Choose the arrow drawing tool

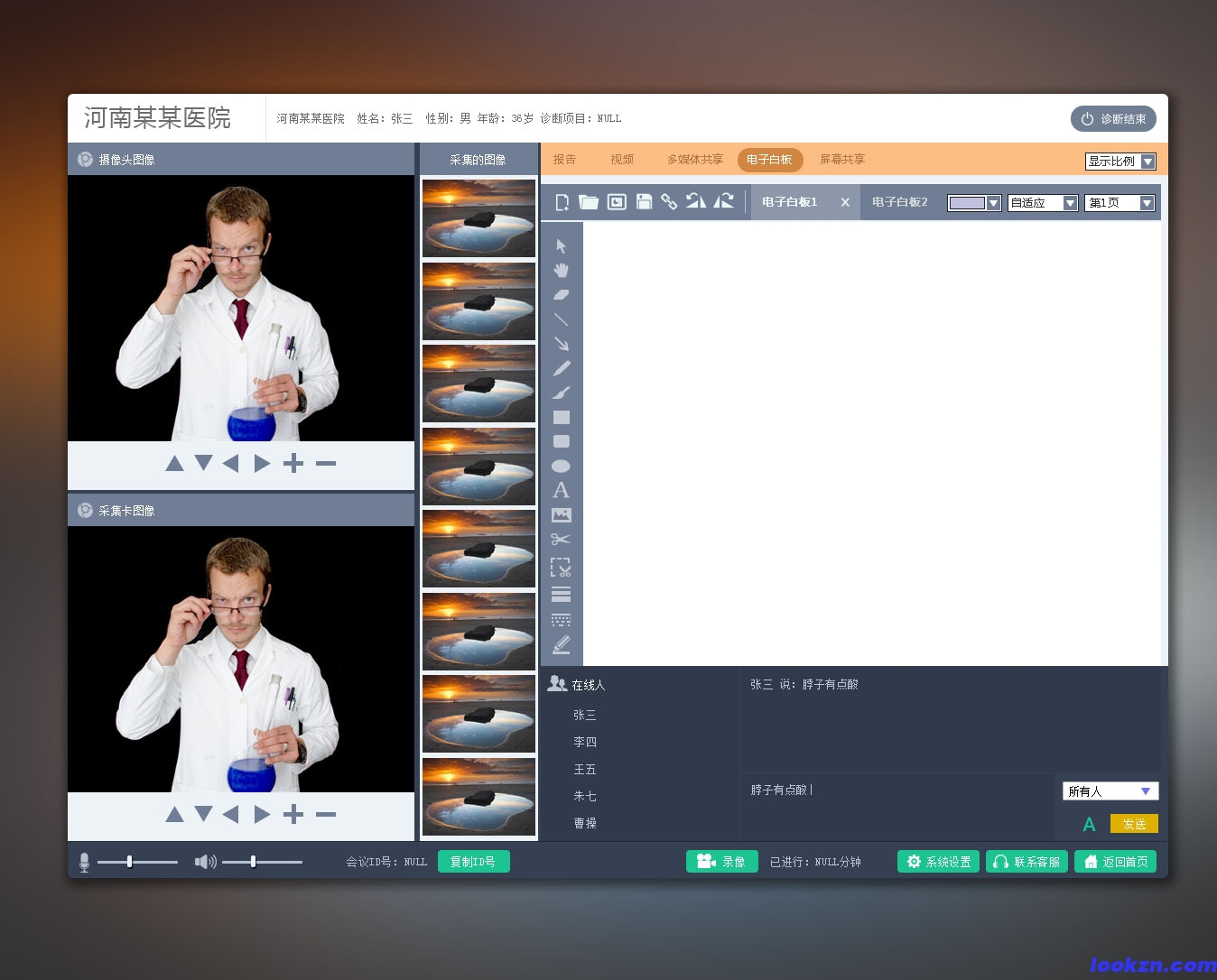pyautogui.click(x=561, y=344)
